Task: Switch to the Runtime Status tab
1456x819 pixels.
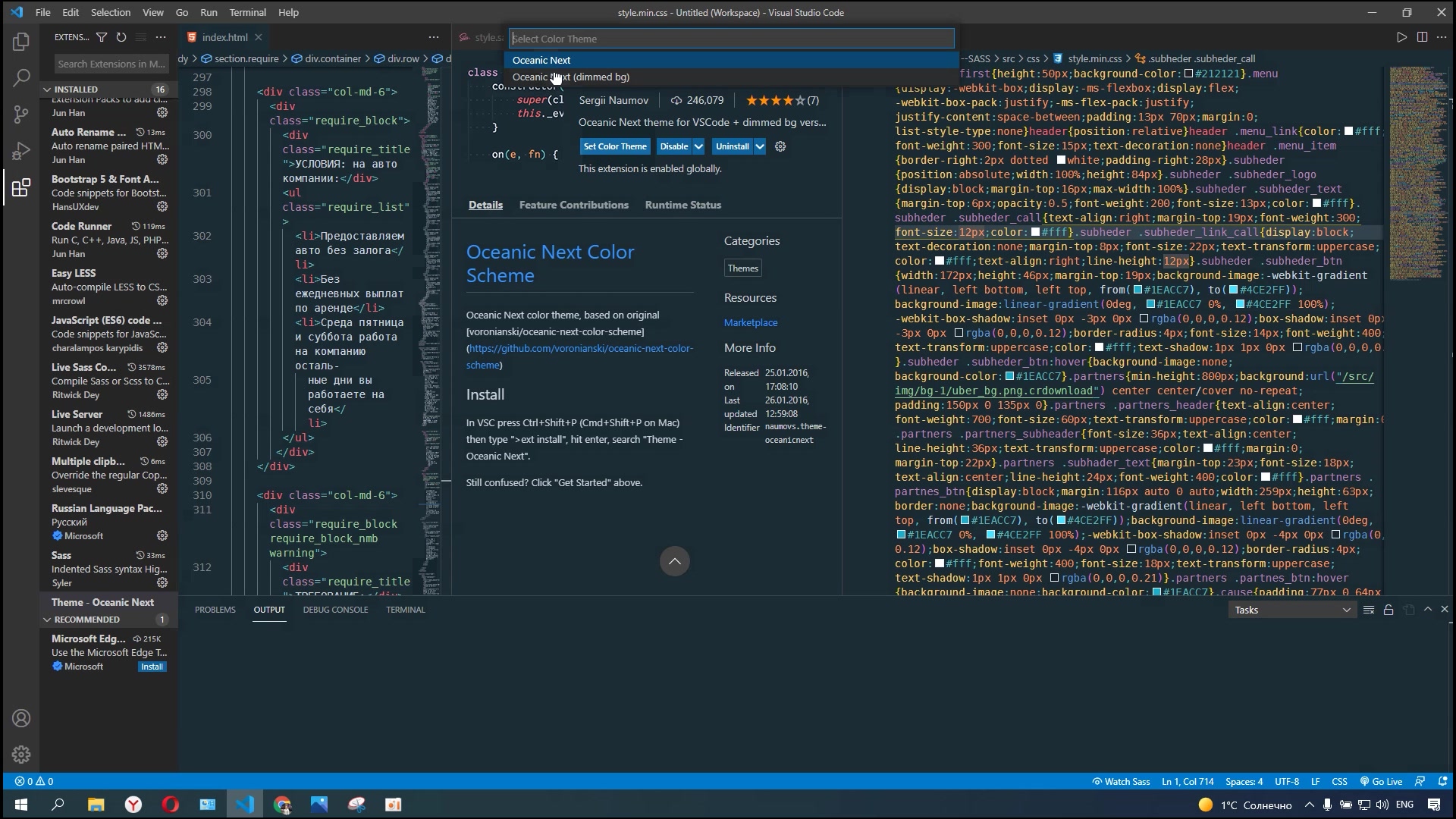Action: 682,205
